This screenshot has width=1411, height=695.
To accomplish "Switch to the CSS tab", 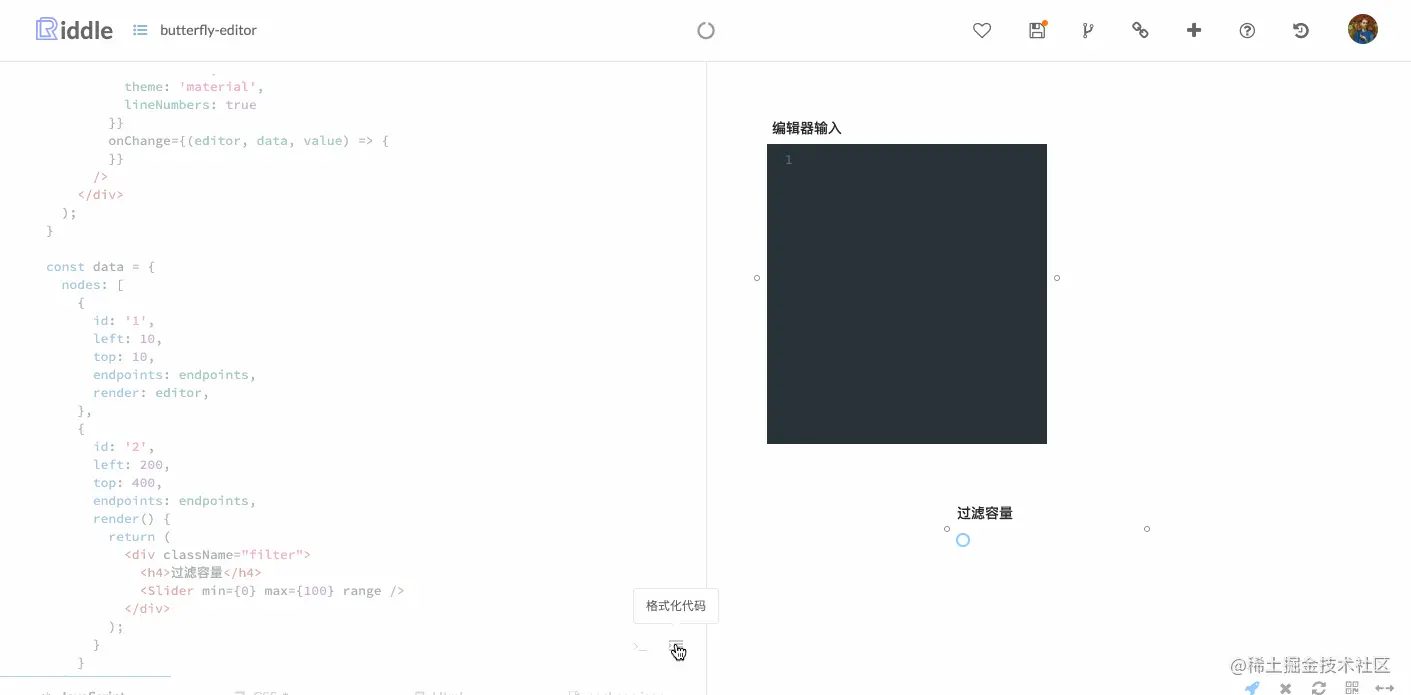I will 262,692.
